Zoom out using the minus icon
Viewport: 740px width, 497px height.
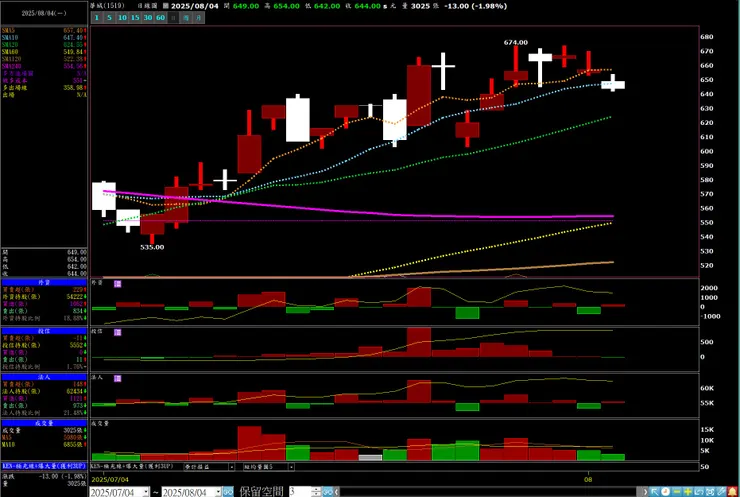pyautogui.click(x=677, y=492)
